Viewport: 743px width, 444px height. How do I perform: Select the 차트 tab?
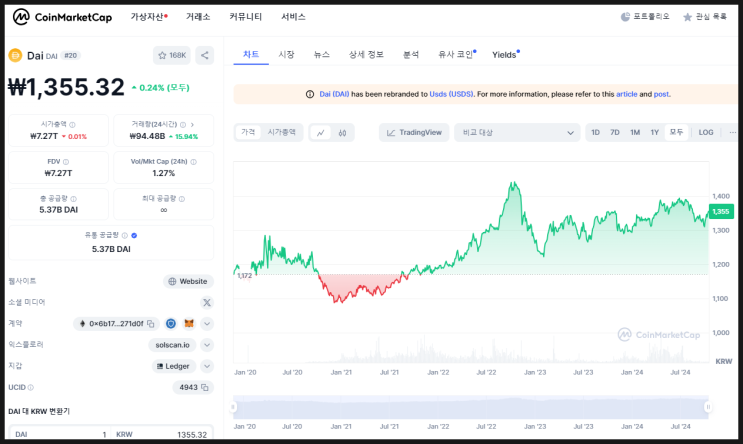(x=251, y=54)
